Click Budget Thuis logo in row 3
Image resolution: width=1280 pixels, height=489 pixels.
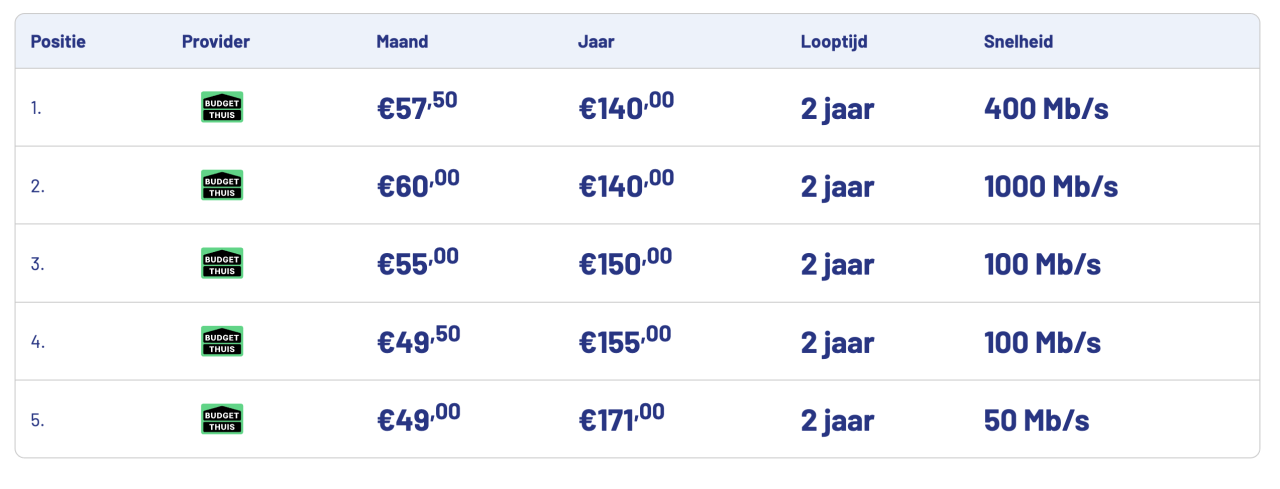(222, 263)
